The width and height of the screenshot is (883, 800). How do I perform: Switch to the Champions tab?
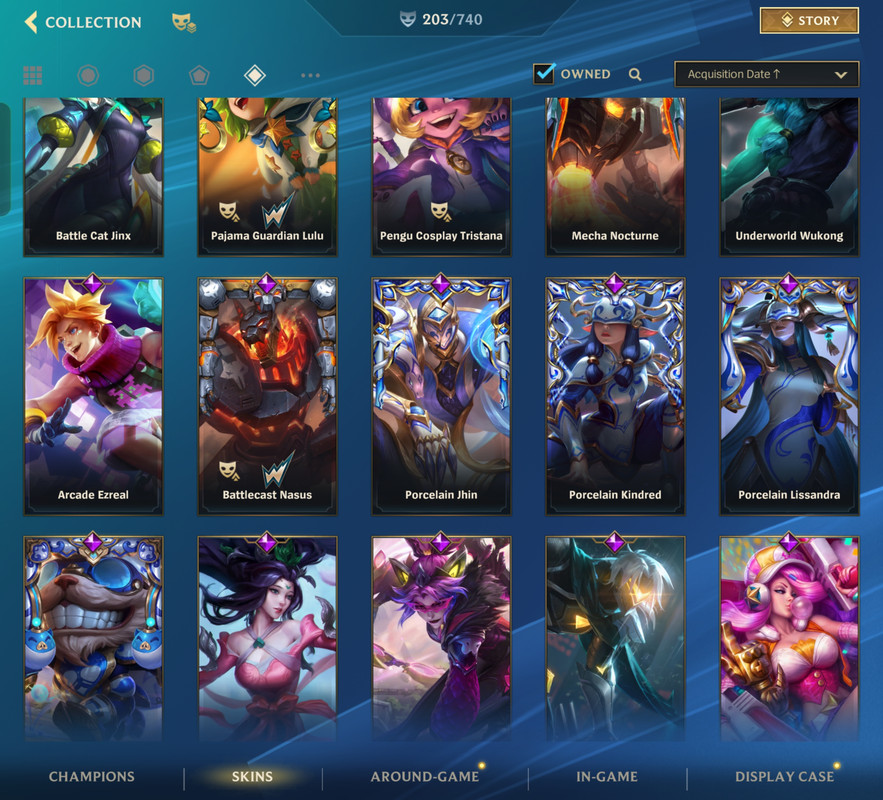pyautogui.click(x=92, y=776)
